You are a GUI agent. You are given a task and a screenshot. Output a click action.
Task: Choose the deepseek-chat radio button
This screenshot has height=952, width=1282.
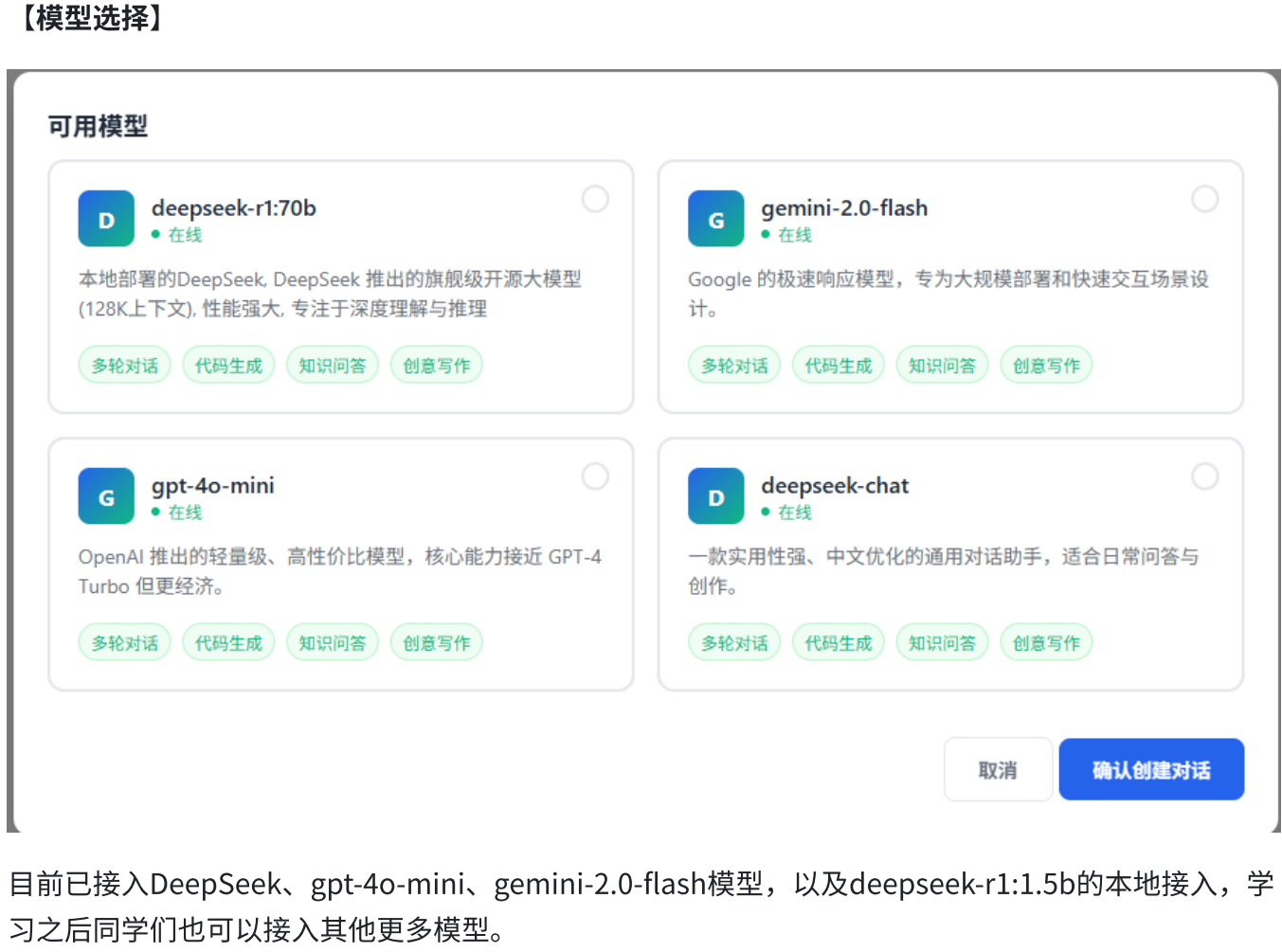[1205, 476]
